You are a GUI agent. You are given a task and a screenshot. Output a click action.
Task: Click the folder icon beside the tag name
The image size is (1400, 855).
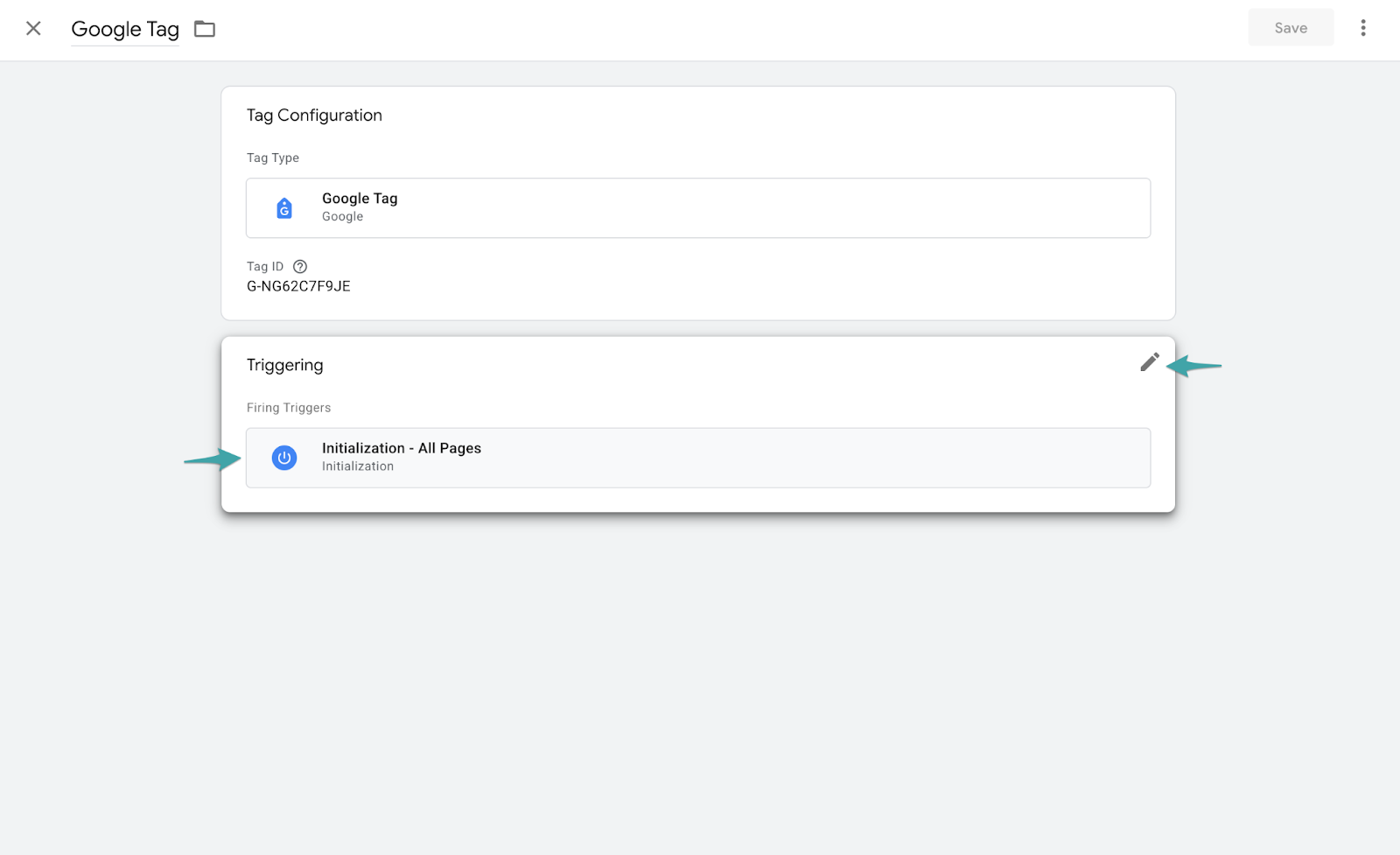(x=205, y=29)
